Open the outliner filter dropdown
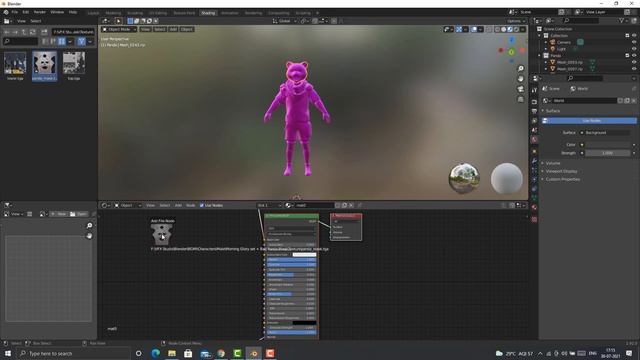This screenshot has height=360, width=640. click(x=623, y=21)
